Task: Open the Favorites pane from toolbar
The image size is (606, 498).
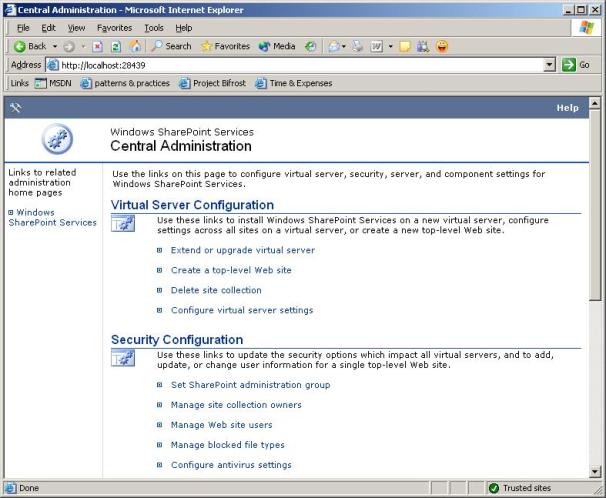Action: click(226, 46)
